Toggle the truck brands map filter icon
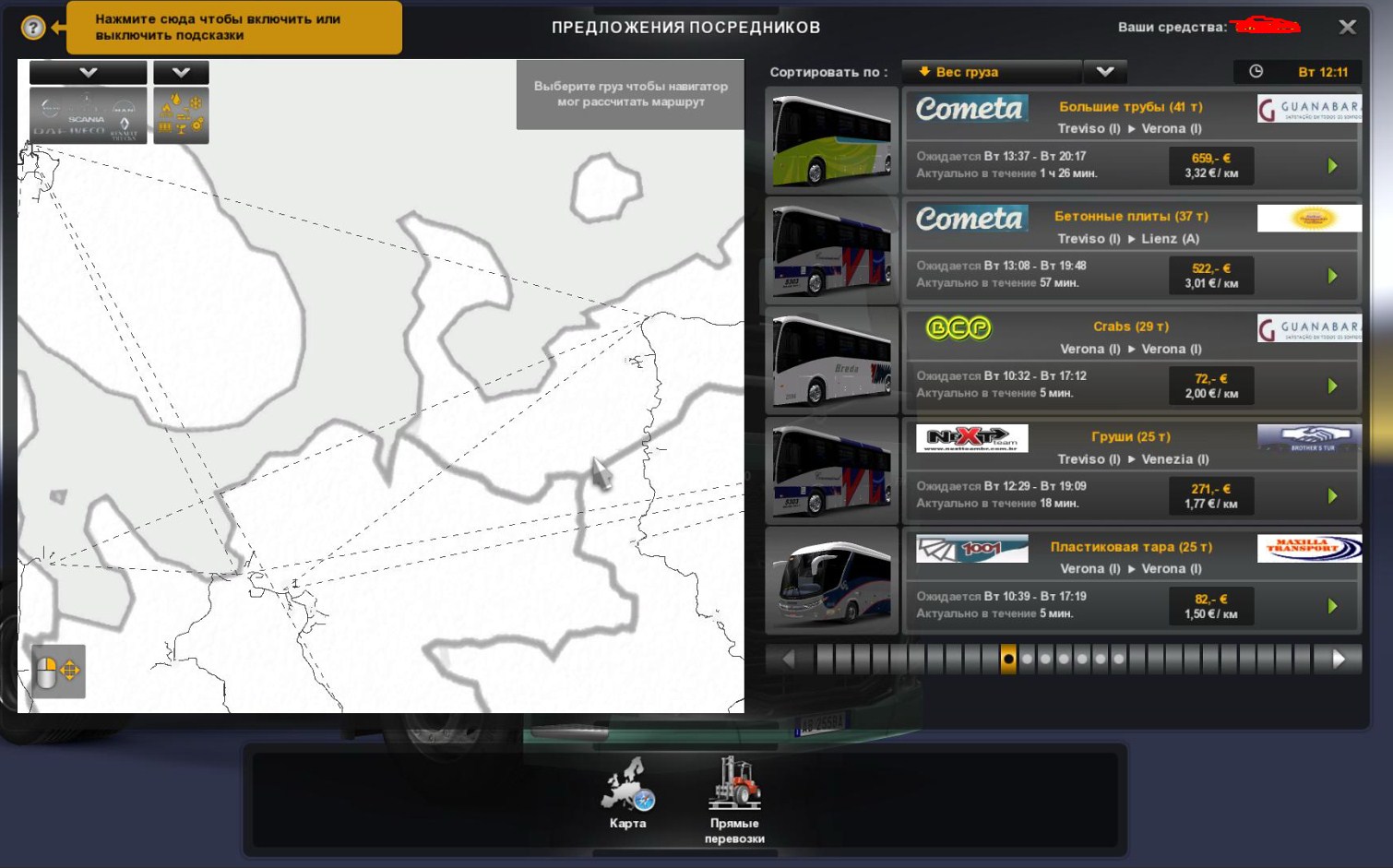Image resolution: width=1393 pixels, height=868 pixels. (88, 115)
